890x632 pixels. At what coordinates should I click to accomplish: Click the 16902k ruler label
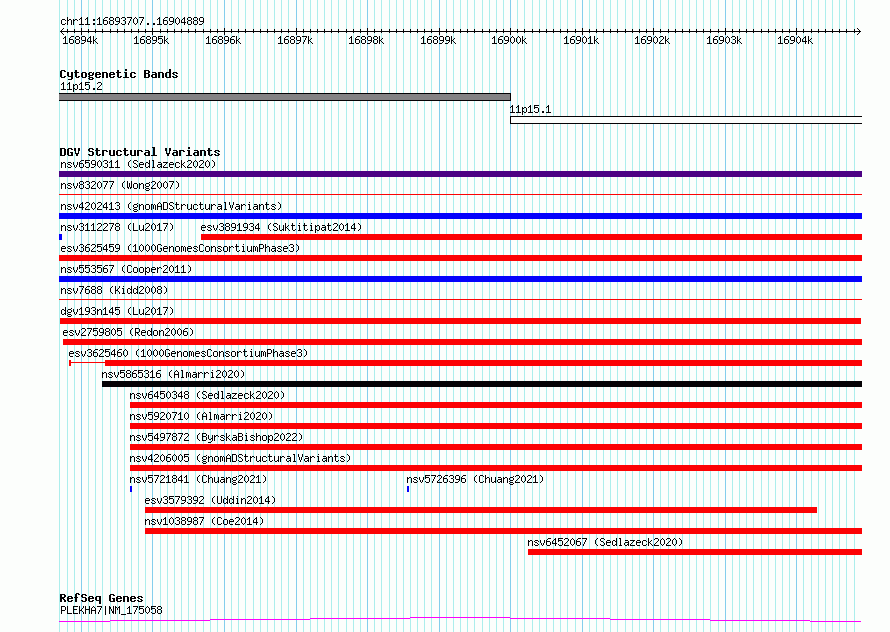(652, 40)
